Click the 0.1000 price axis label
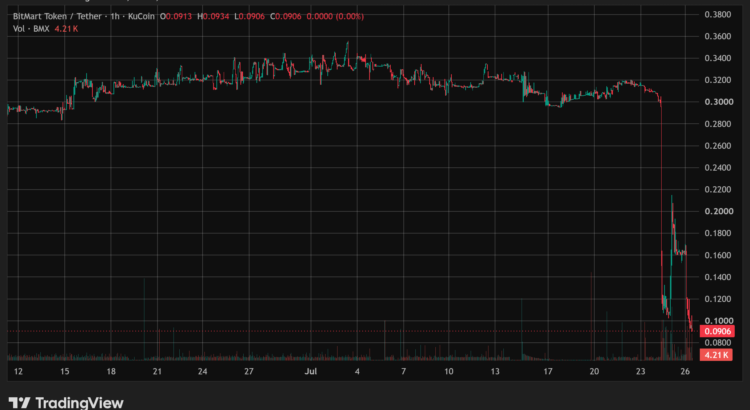 pyautogui.click(x=717, y=321)
